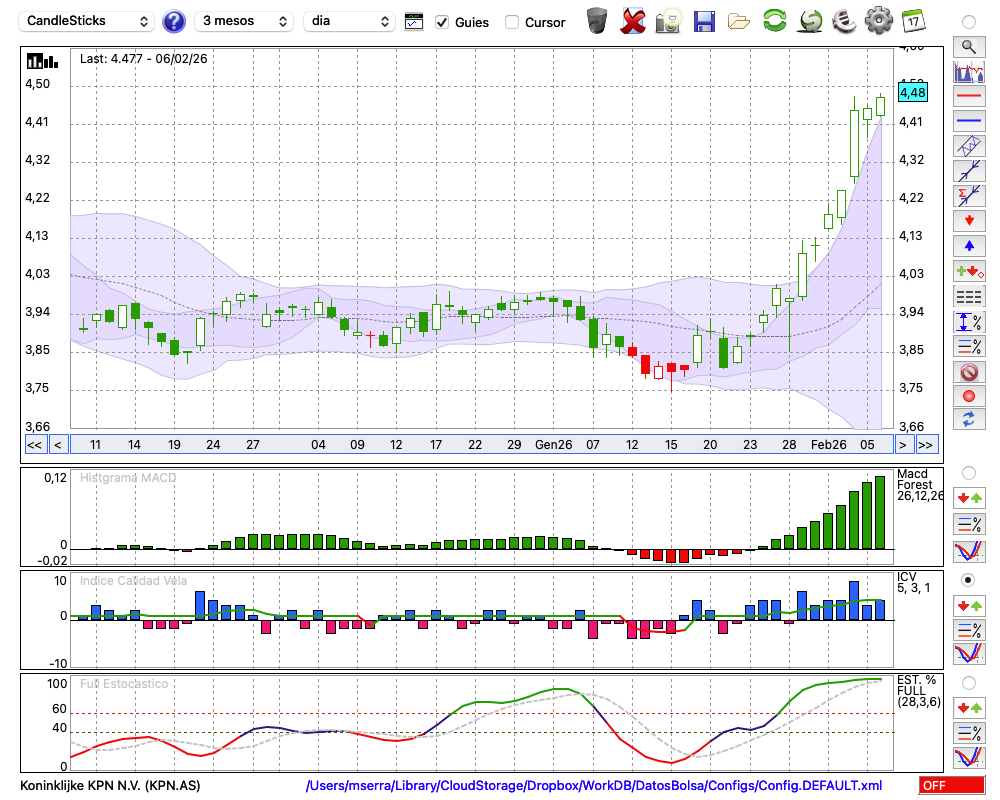Open the 3 mesos period dropdown
The height and width of the screenshot is (800, 1000).
tap(243, 21)
